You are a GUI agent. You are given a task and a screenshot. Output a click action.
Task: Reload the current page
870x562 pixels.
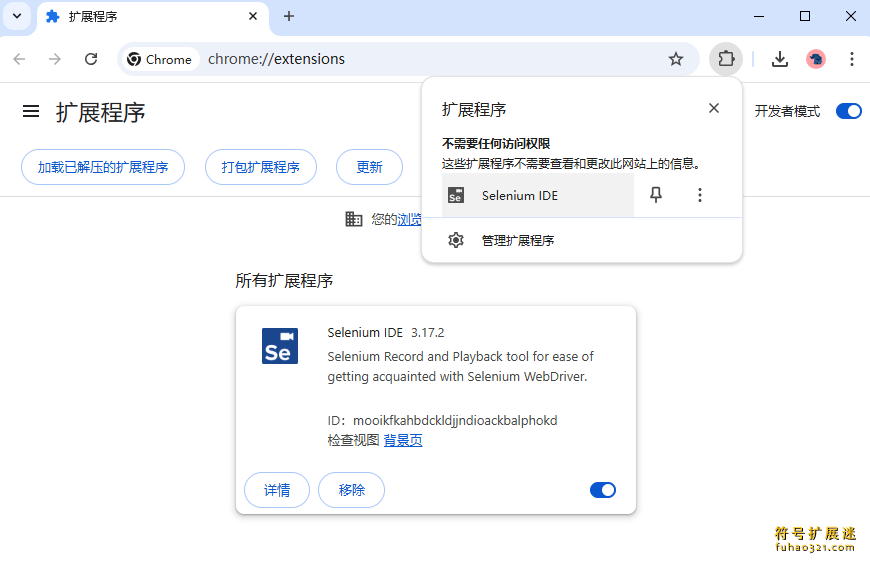pyautogui.click(x=91, y=59)
